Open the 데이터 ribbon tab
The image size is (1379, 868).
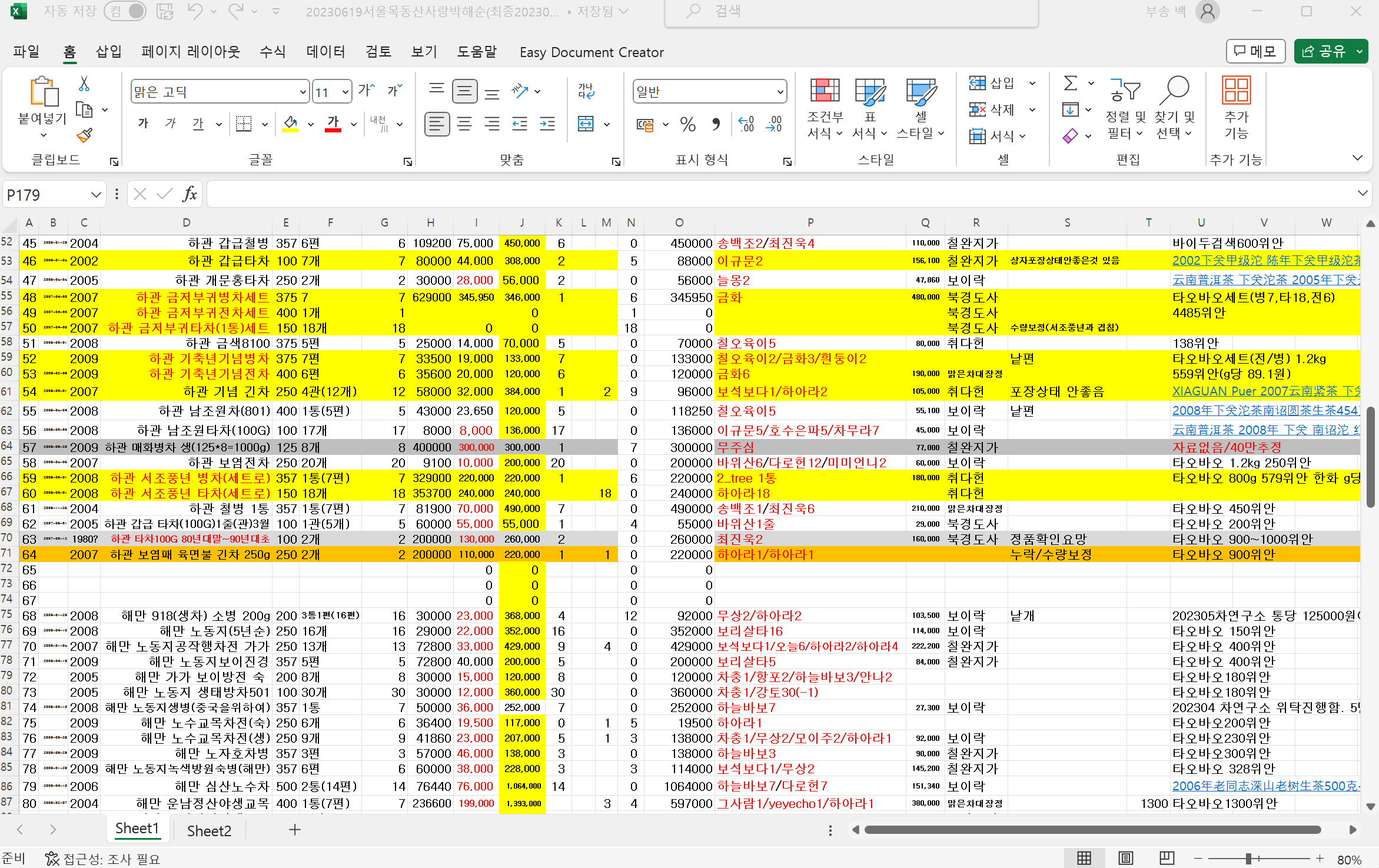(325, 52)
